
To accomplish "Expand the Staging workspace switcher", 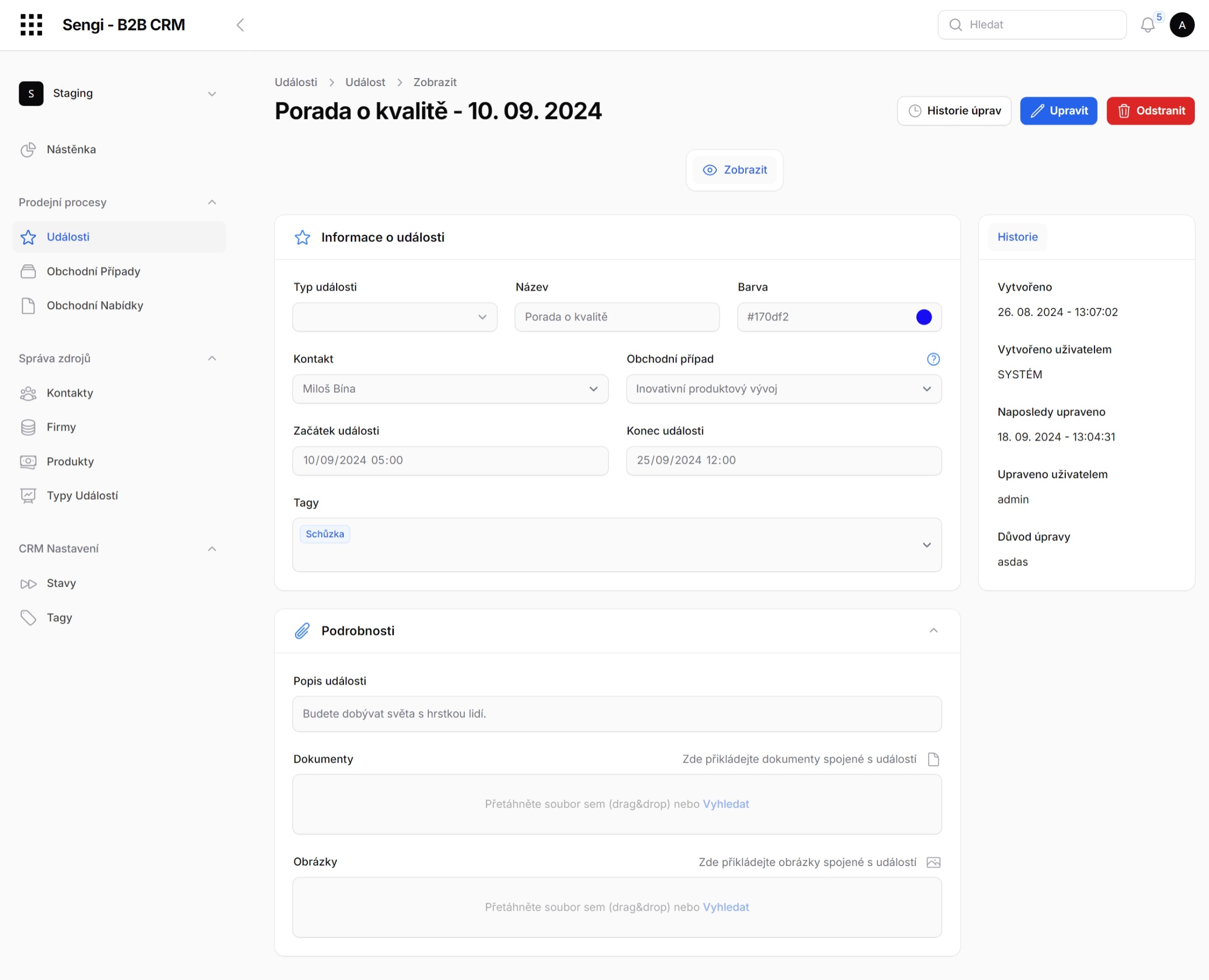I will click(212, 94).
